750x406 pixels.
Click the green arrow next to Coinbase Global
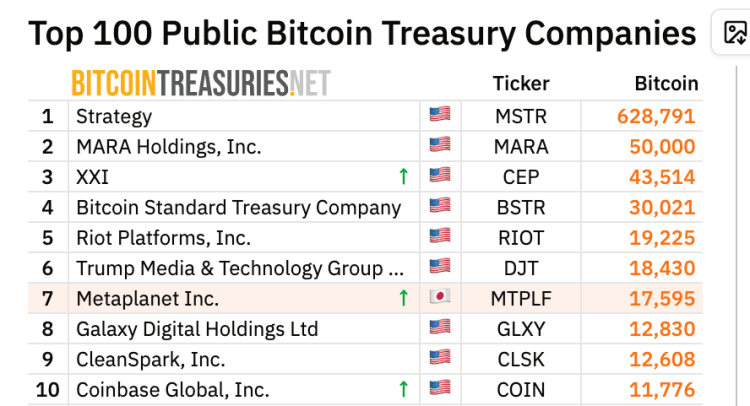[x=403, y=389]
